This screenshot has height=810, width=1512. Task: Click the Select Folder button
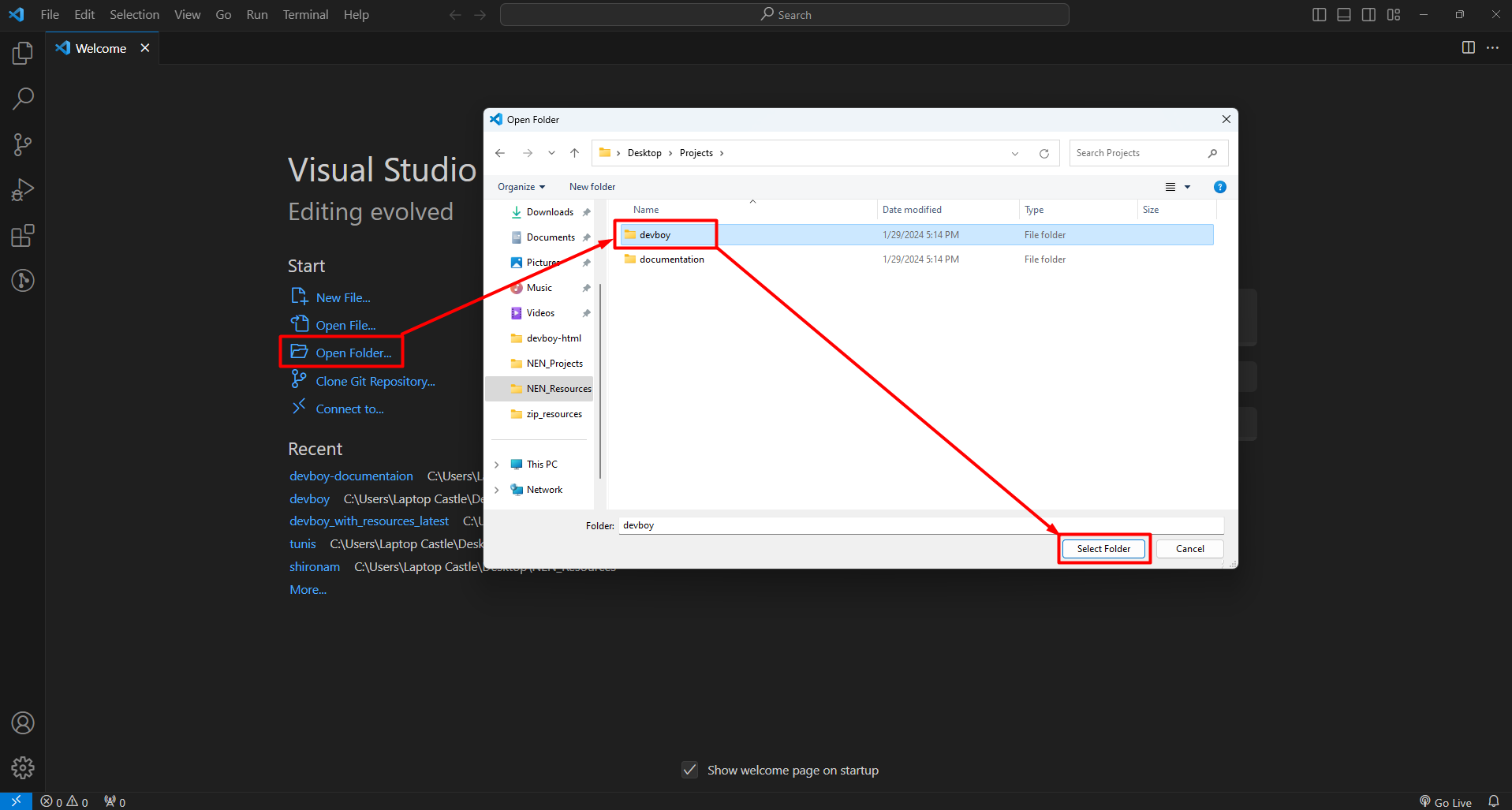(1103, 549)
